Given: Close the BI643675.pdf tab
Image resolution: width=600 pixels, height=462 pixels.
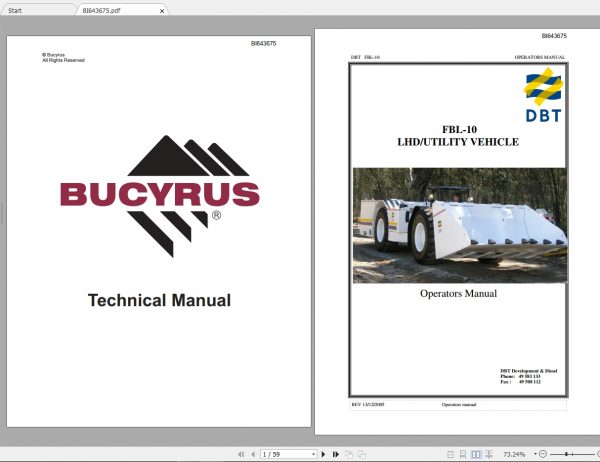Looking at the screenshot, I should [162, 11].
